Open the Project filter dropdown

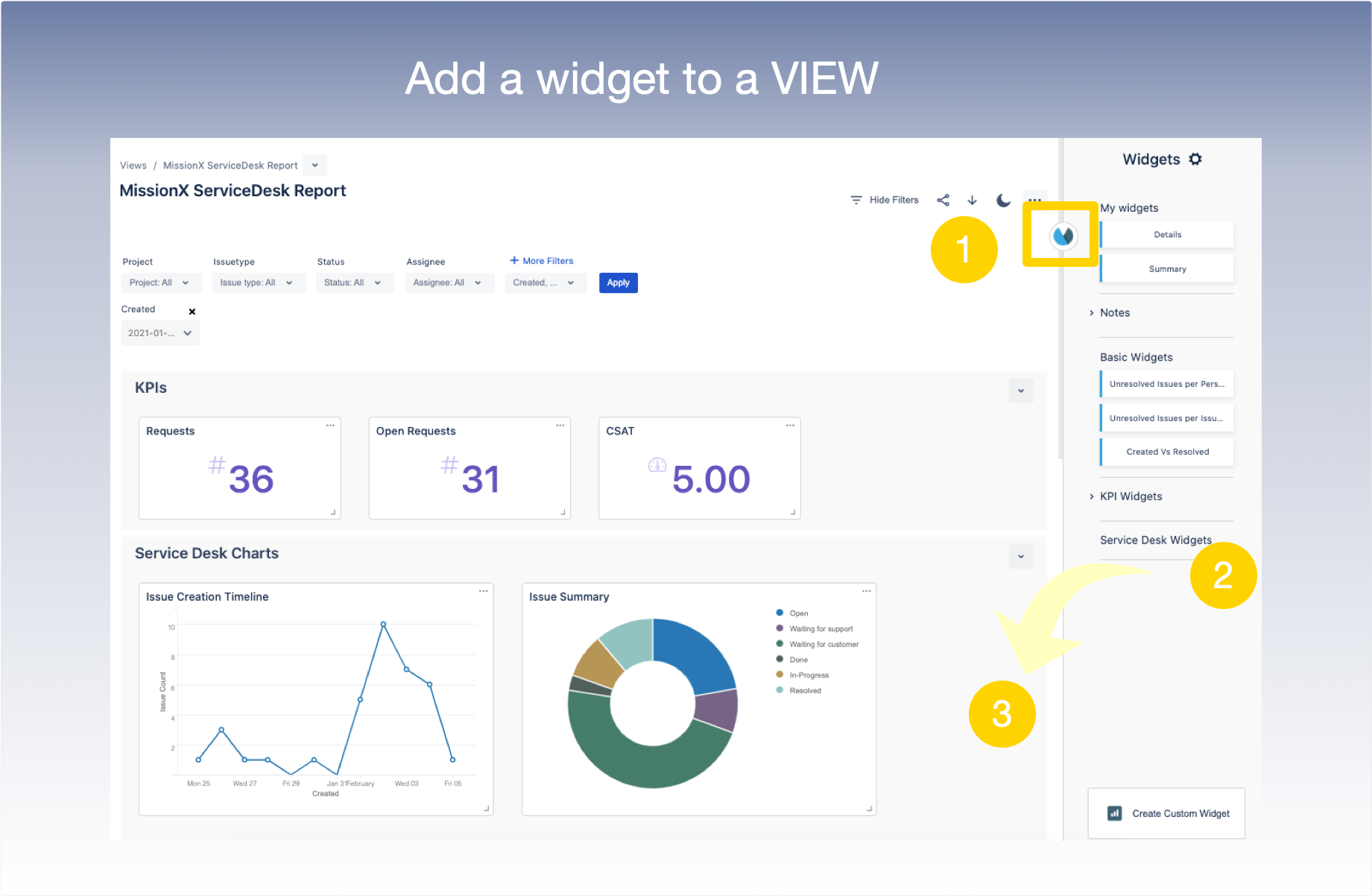[x=160, y=283]
